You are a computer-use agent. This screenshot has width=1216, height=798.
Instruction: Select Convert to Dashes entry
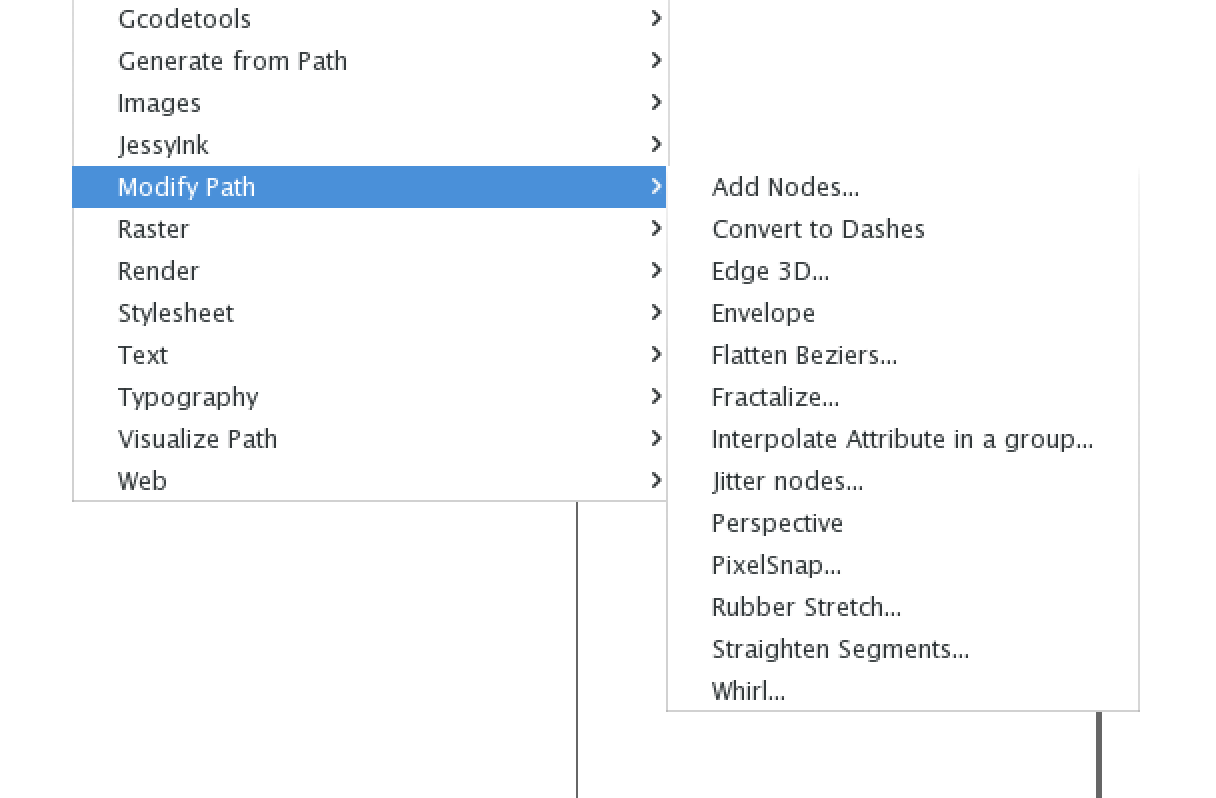tap(818, 229)
